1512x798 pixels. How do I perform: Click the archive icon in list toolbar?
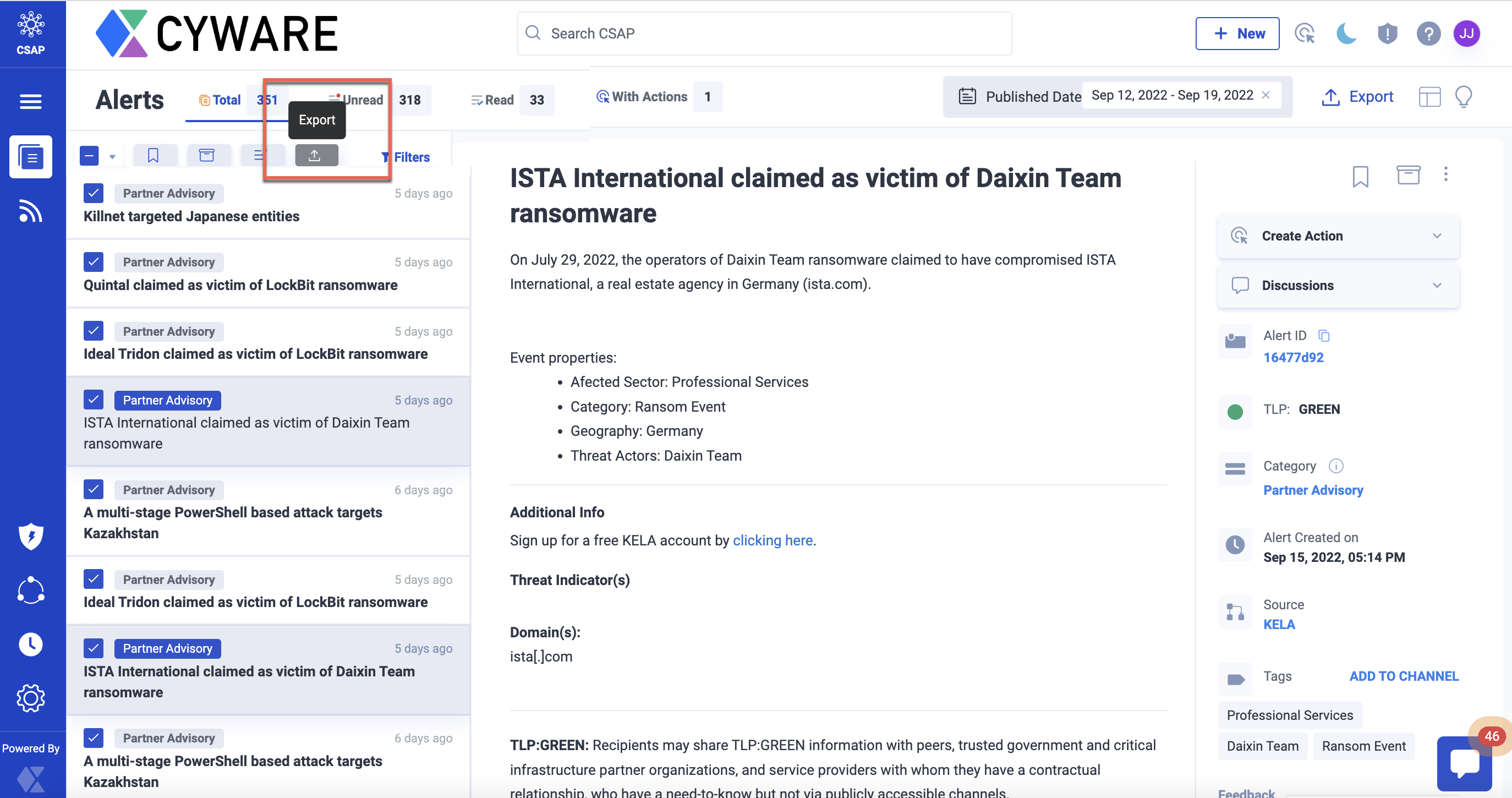(x=207, y=156)
